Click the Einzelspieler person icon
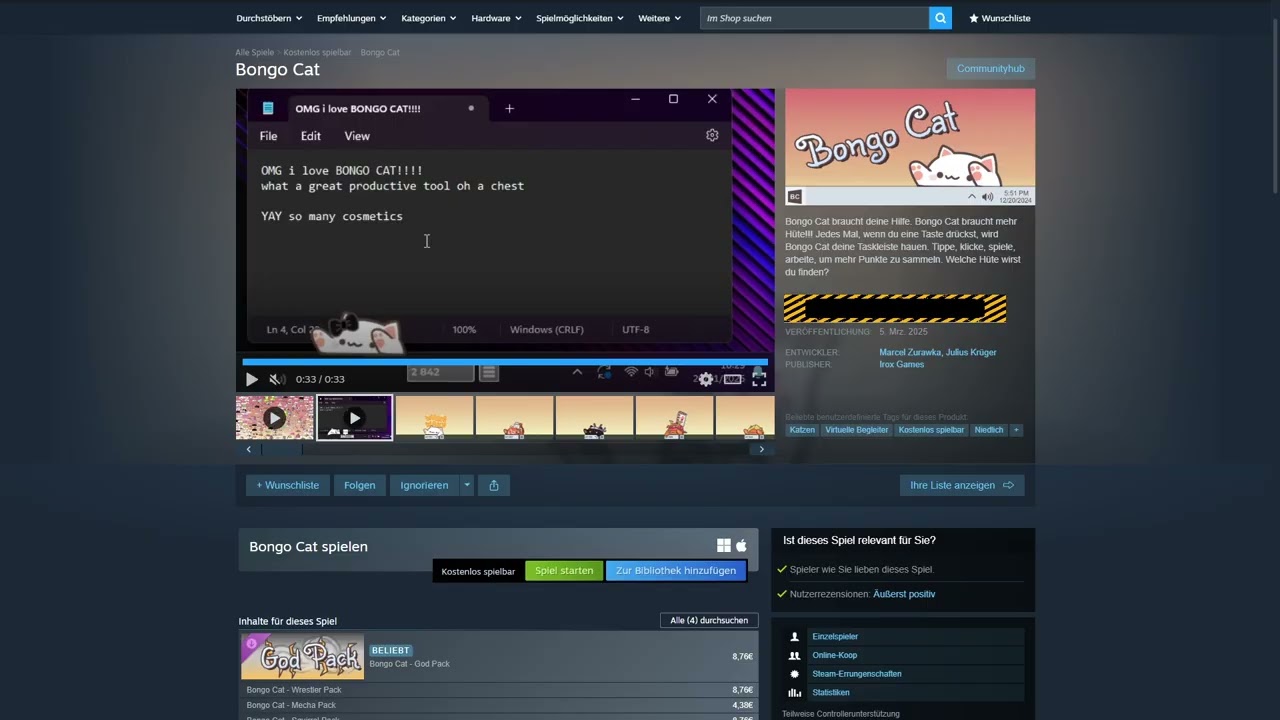The height and width of the screenshot is (720, 1280). (795, 636)
